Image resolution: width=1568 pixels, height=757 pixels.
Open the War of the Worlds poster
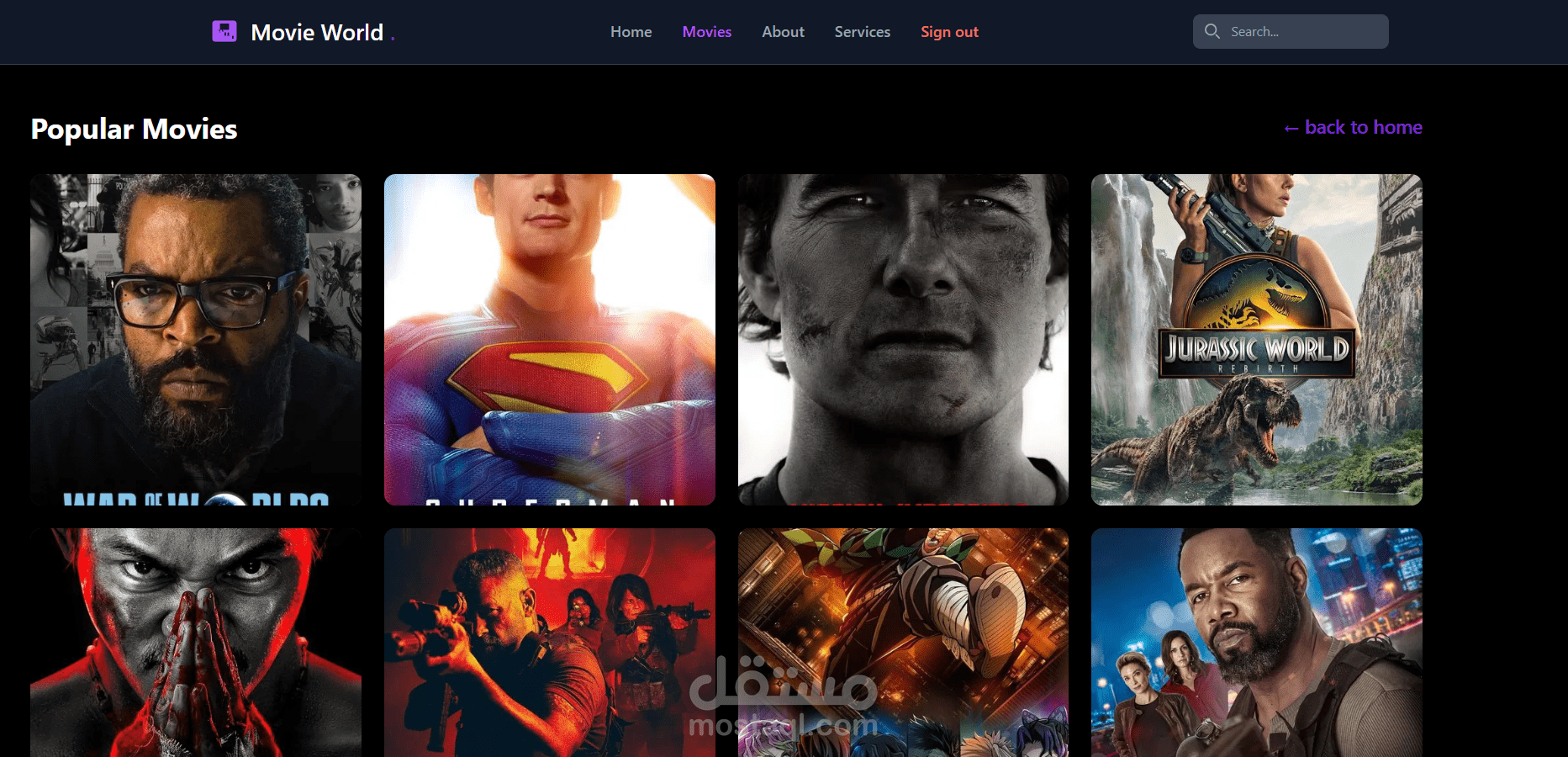(x=196, y=340)
